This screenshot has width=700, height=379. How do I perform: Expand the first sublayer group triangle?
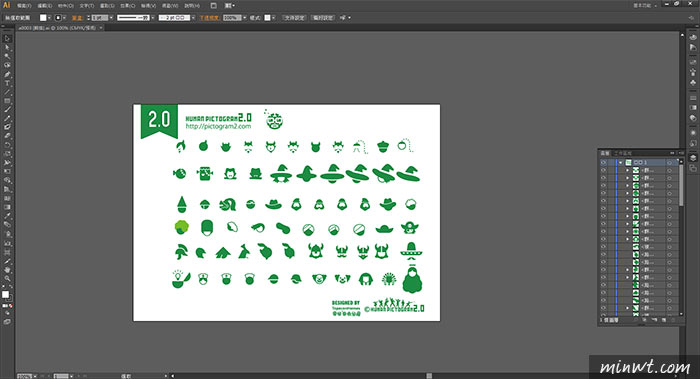627,170
